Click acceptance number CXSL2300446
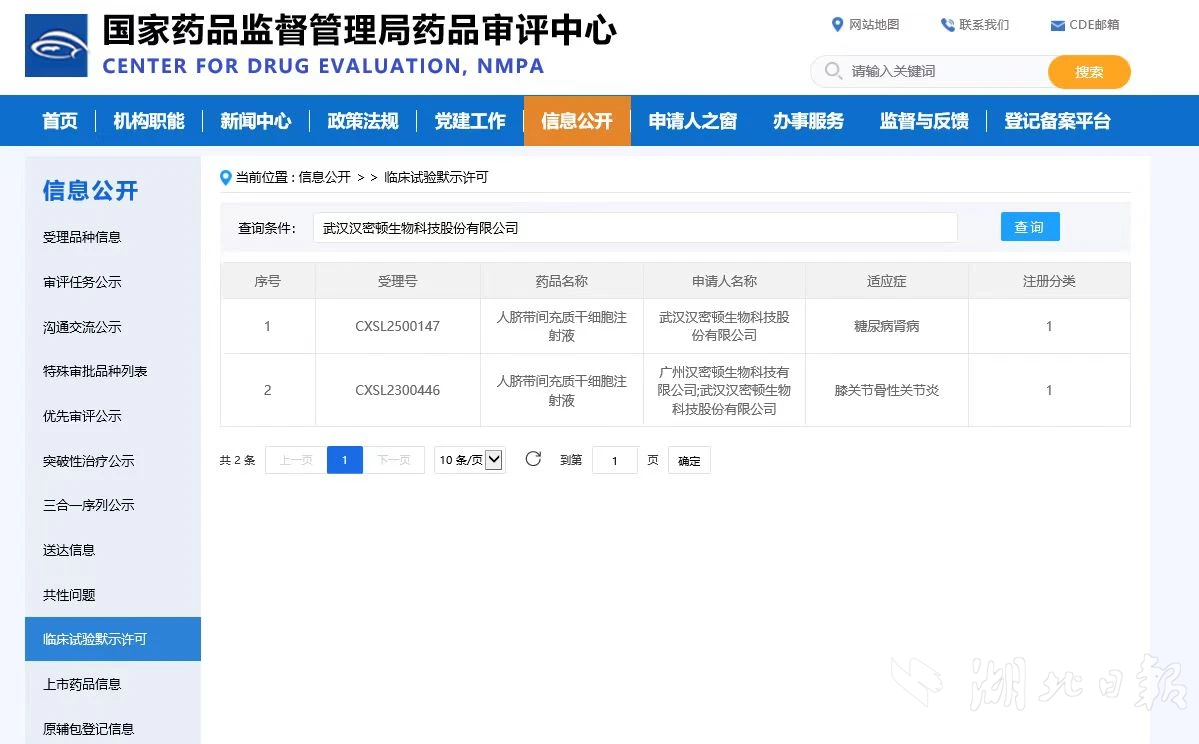 pos(398,390)
